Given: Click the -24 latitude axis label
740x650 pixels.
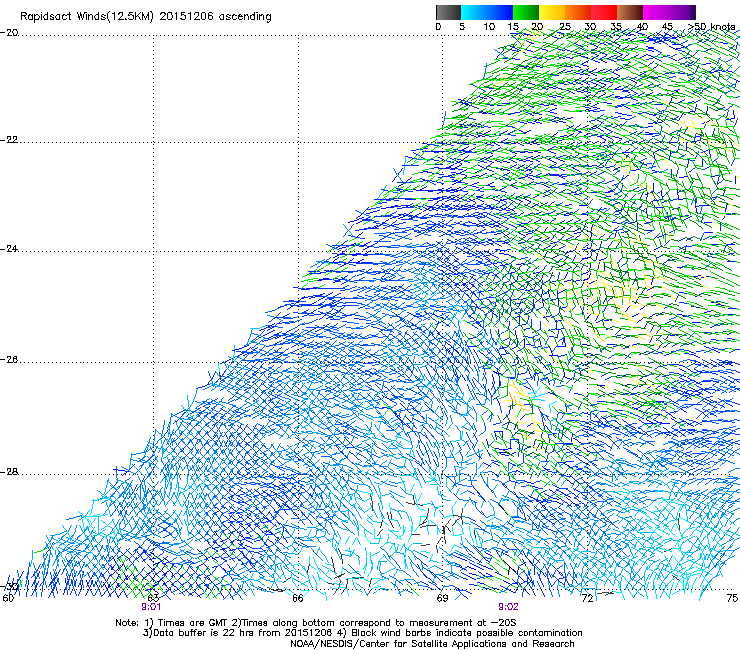Looking at the screenshot, I should 9,248.
